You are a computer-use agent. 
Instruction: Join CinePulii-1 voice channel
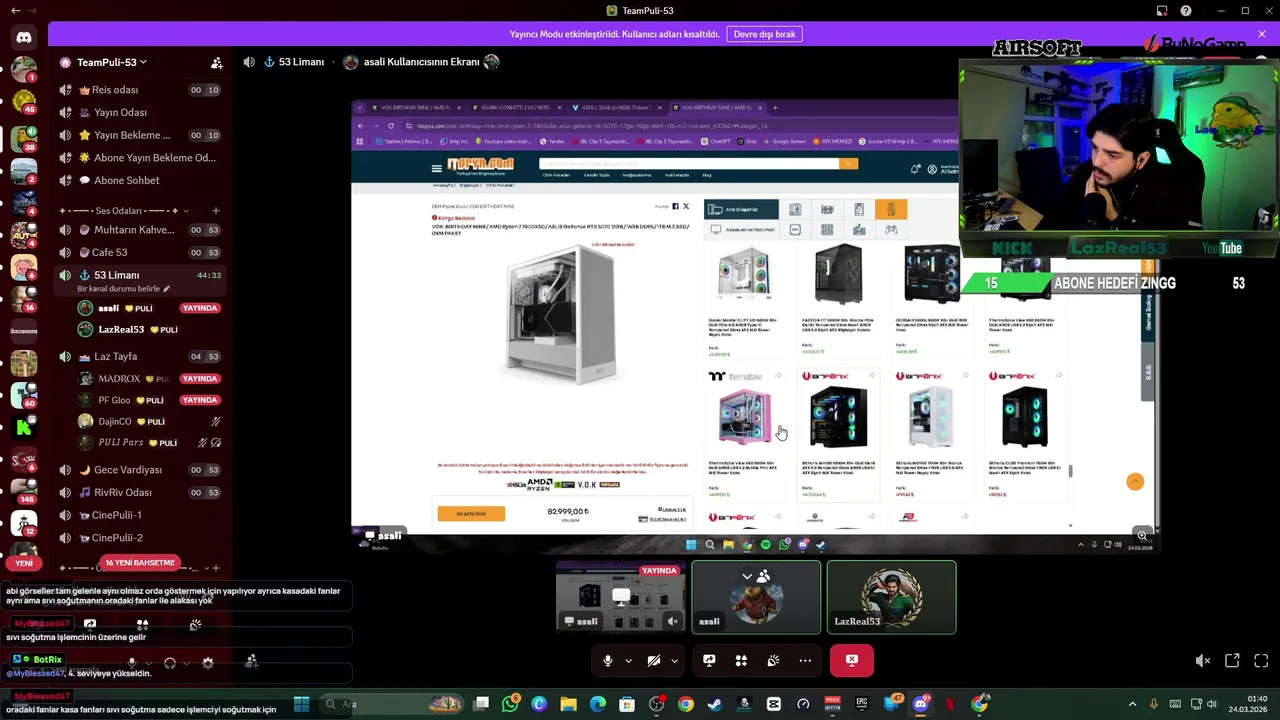point(140,515)
